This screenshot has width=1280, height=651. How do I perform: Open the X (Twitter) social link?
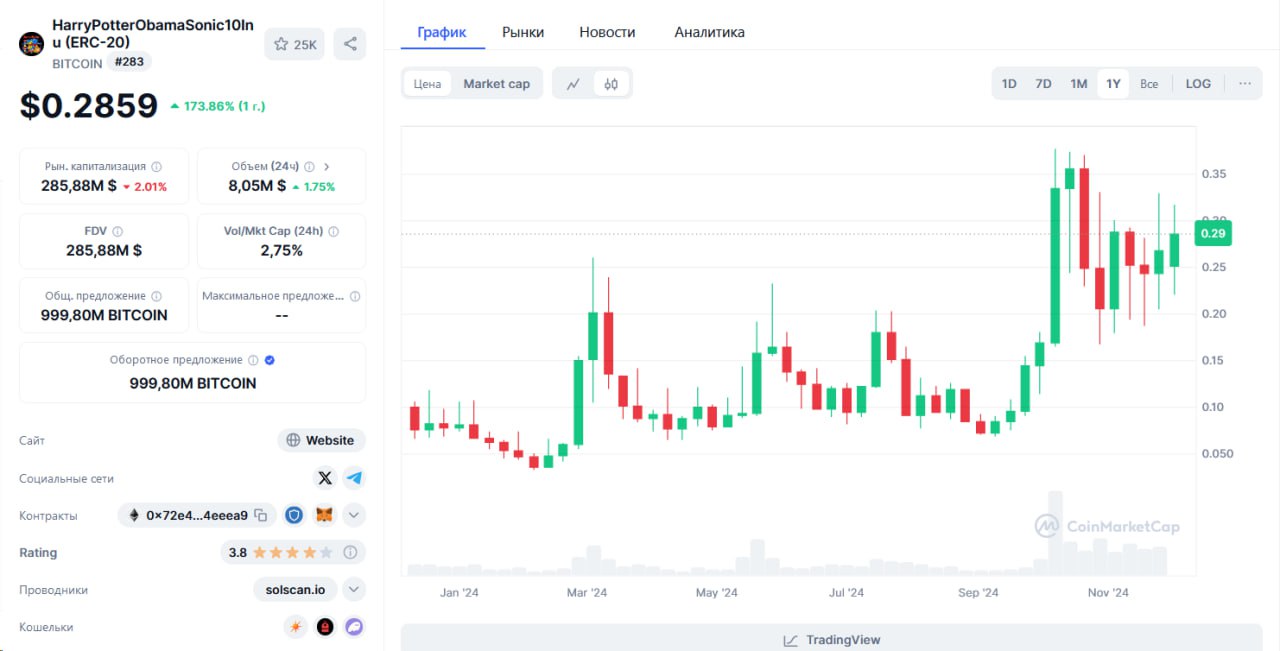pyautogui.click(x=325, y=478)
